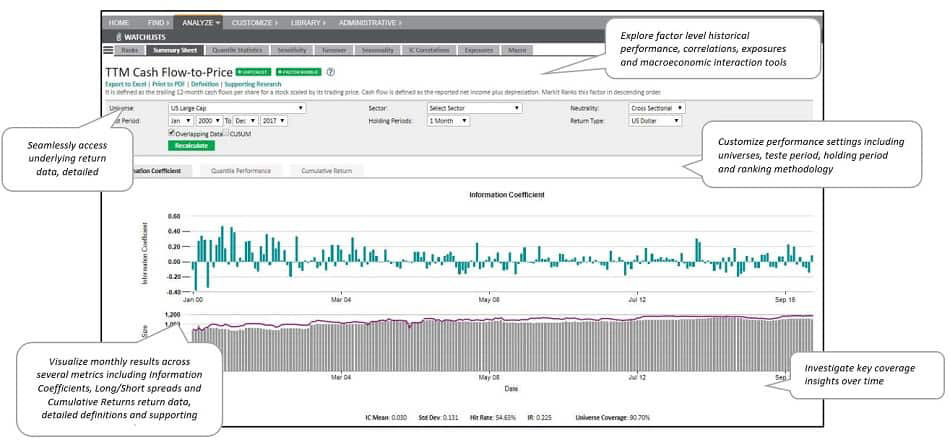The height and width of the screenshot is (442, 950).
Task: Open the end month dropdown showing Dec
Action: (245, 120)
